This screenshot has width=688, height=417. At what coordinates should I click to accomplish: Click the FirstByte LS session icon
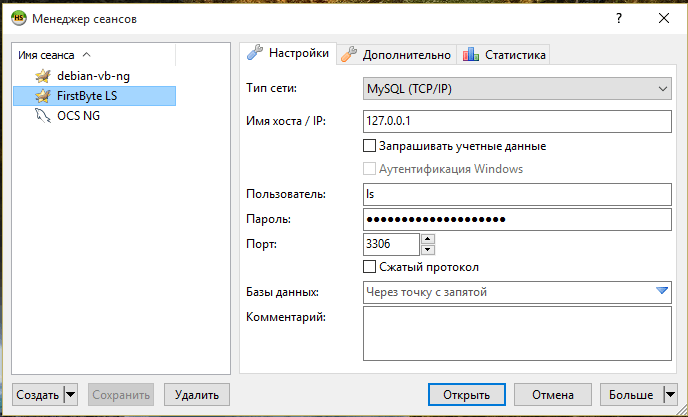click(42, 96)
